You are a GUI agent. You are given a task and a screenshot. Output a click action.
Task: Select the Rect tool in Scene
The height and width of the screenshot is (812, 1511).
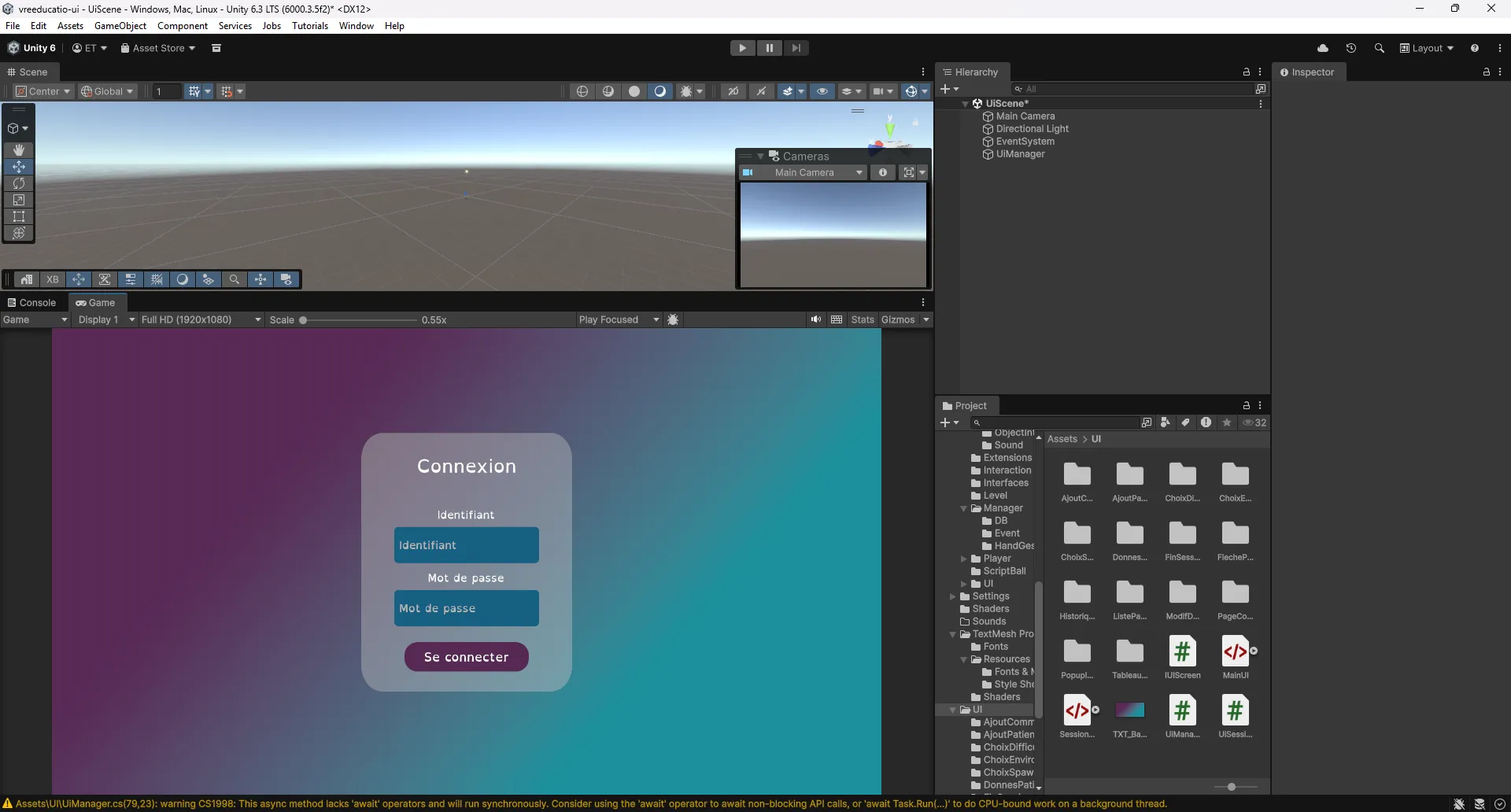[19, 216]
